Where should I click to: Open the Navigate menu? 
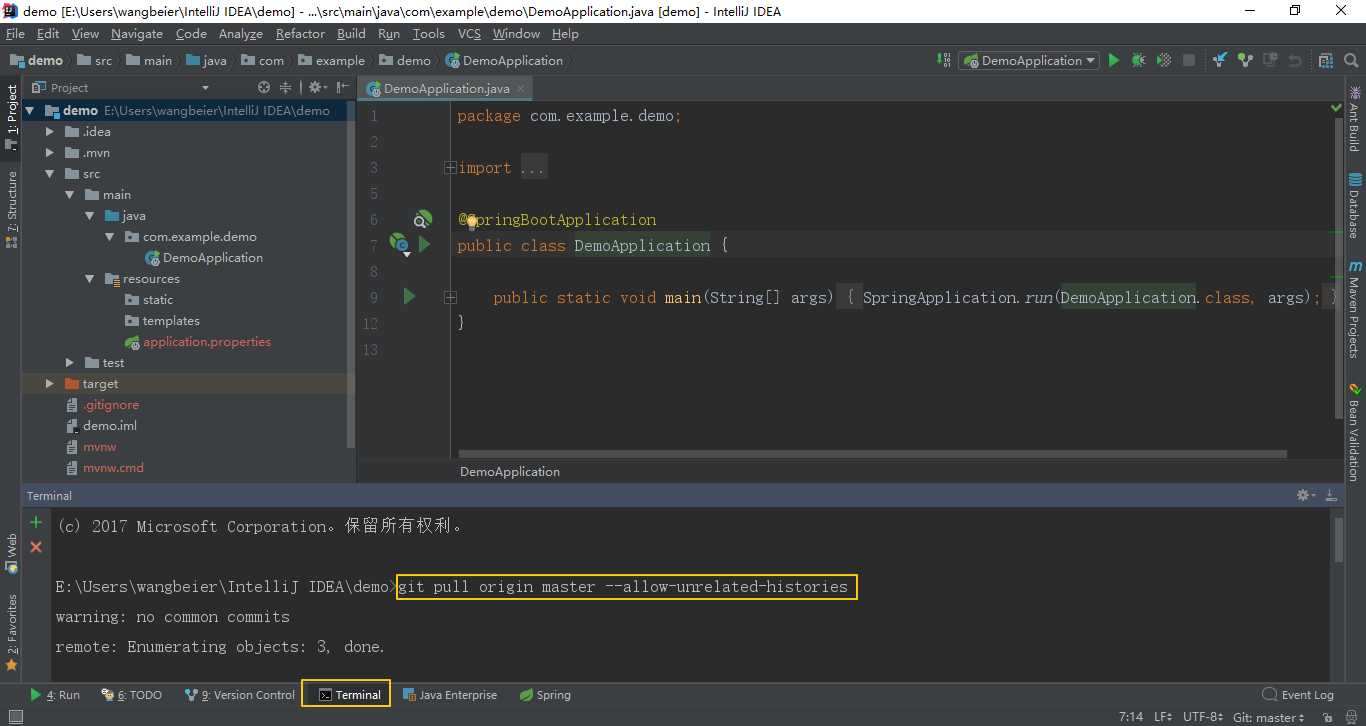[x=137, y=33]
